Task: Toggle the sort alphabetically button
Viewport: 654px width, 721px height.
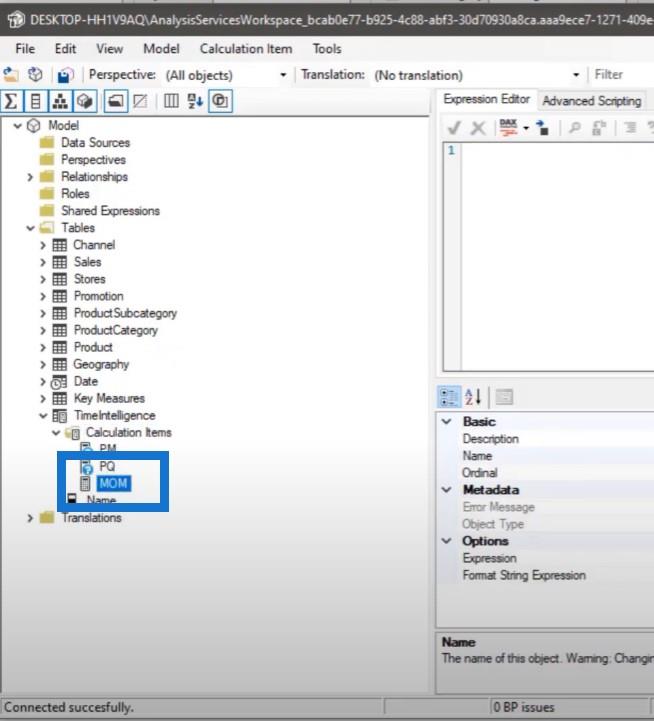Action: pyautogui.click(x=195, y=101)
